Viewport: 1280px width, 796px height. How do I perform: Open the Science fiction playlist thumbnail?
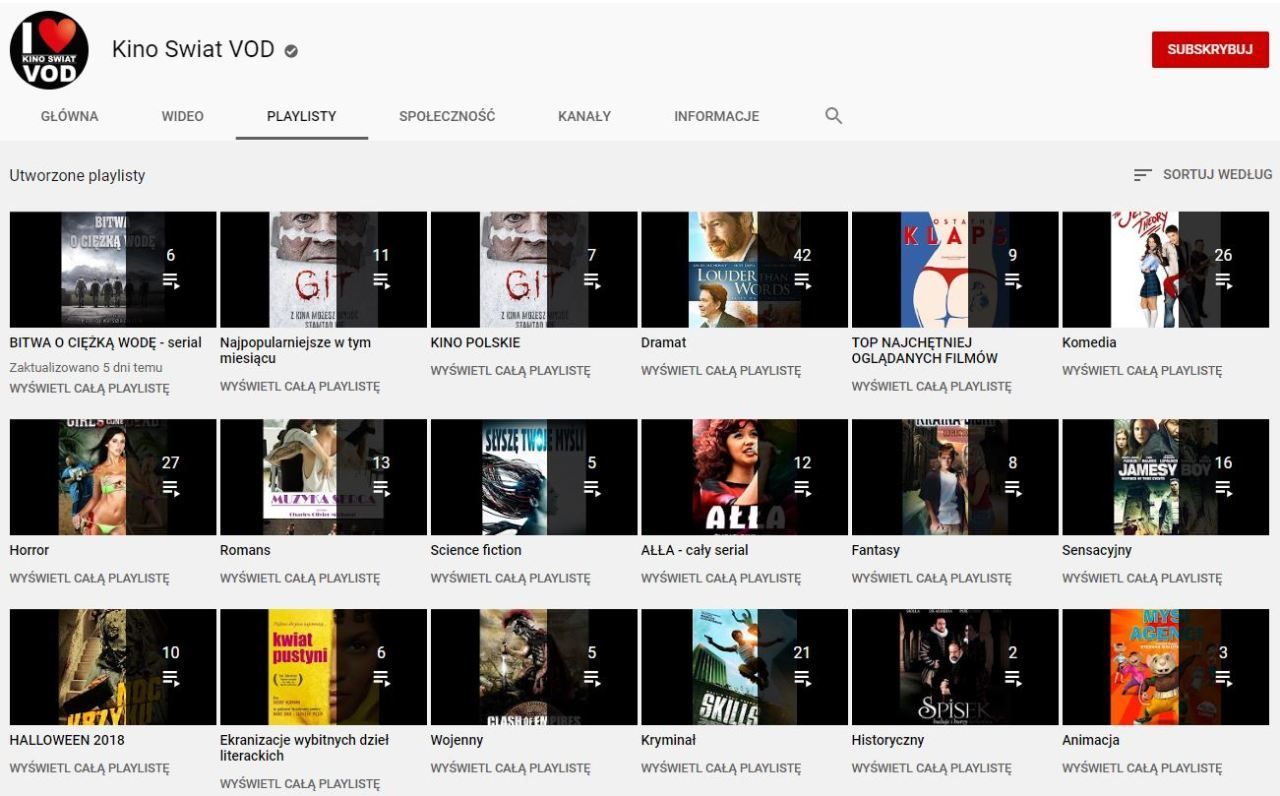[x=534, y=477]
